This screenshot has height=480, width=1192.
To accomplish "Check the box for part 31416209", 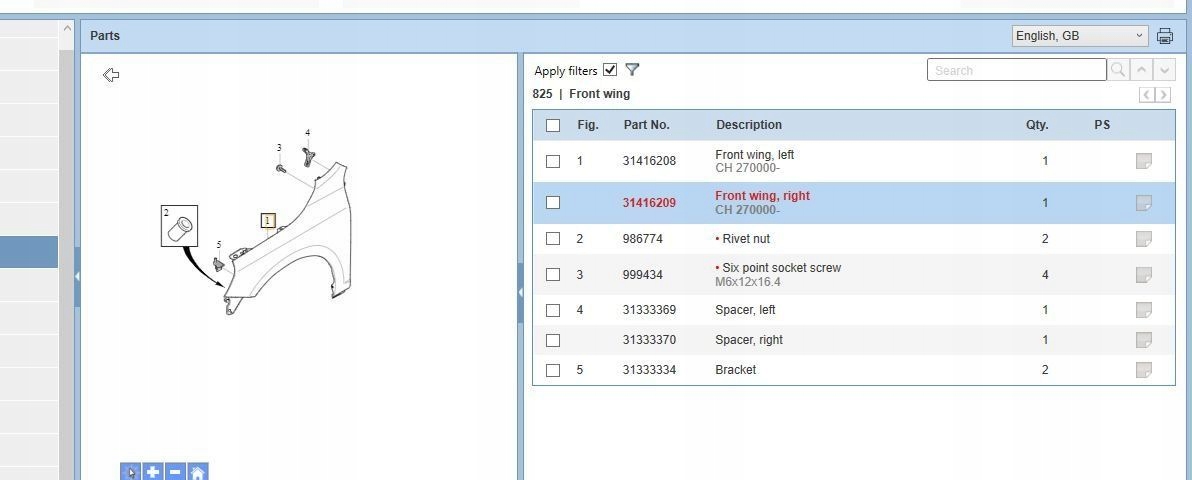I will pyautogui.click(x=553, y=202).
